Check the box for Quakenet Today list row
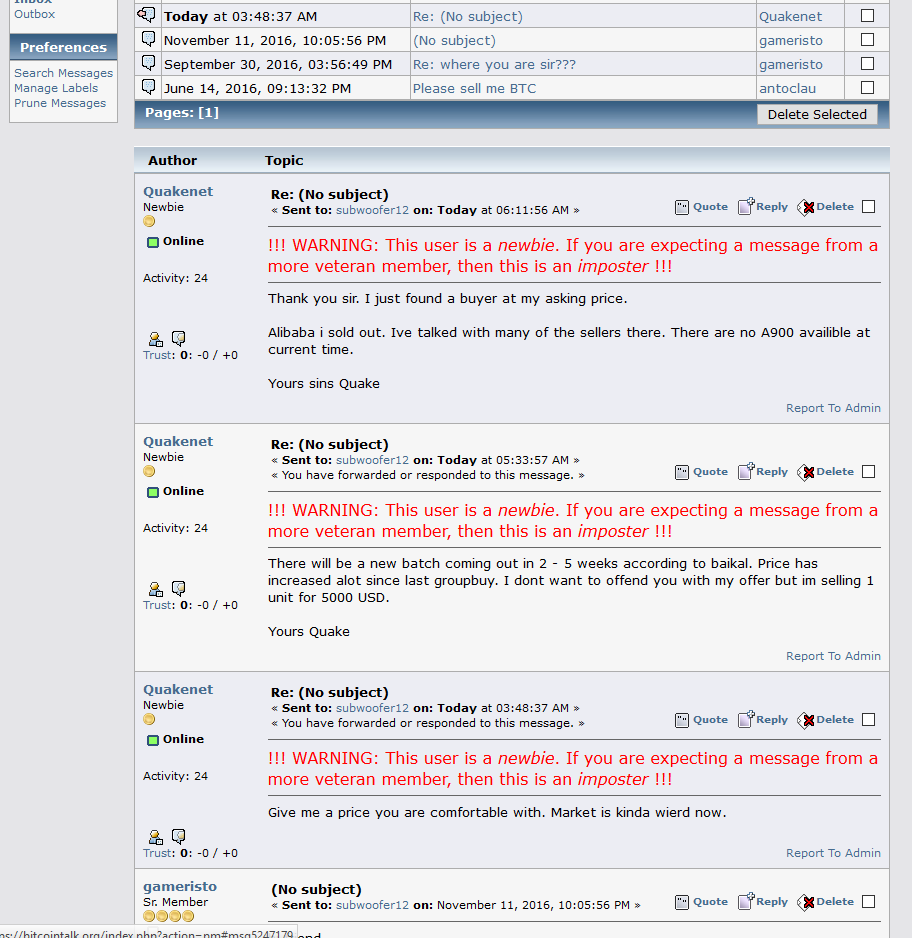912x938 pixels. [x=867, y=16]
